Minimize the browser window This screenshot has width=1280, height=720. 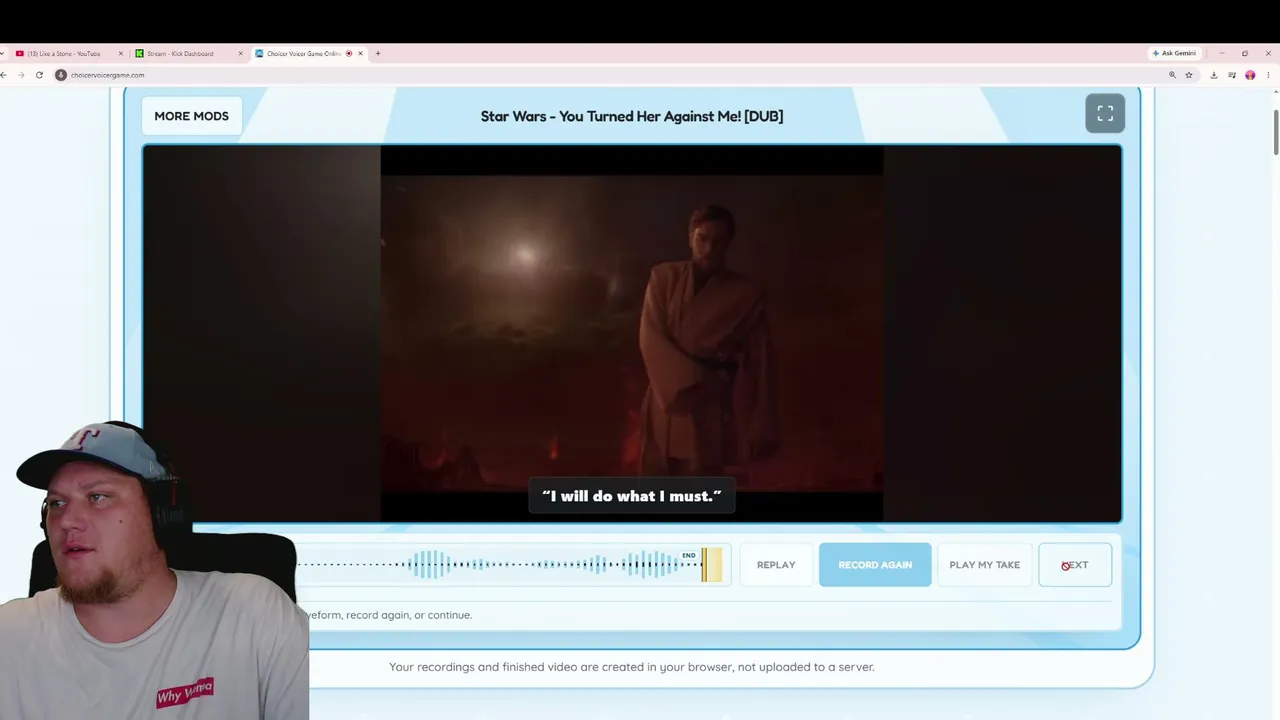click(x=1221, y=53)
